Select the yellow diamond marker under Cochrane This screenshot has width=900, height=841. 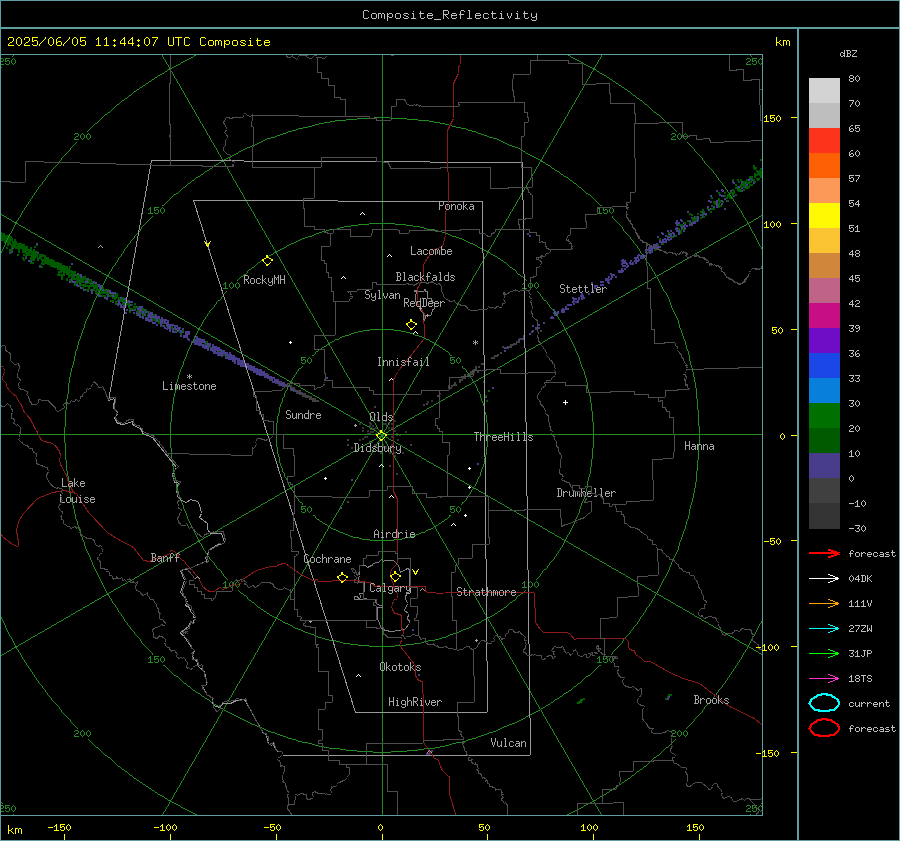342,577
